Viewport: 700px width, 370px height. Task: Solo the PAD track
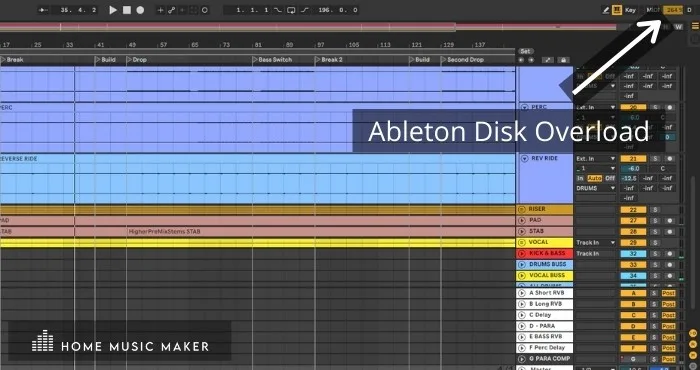654,220
